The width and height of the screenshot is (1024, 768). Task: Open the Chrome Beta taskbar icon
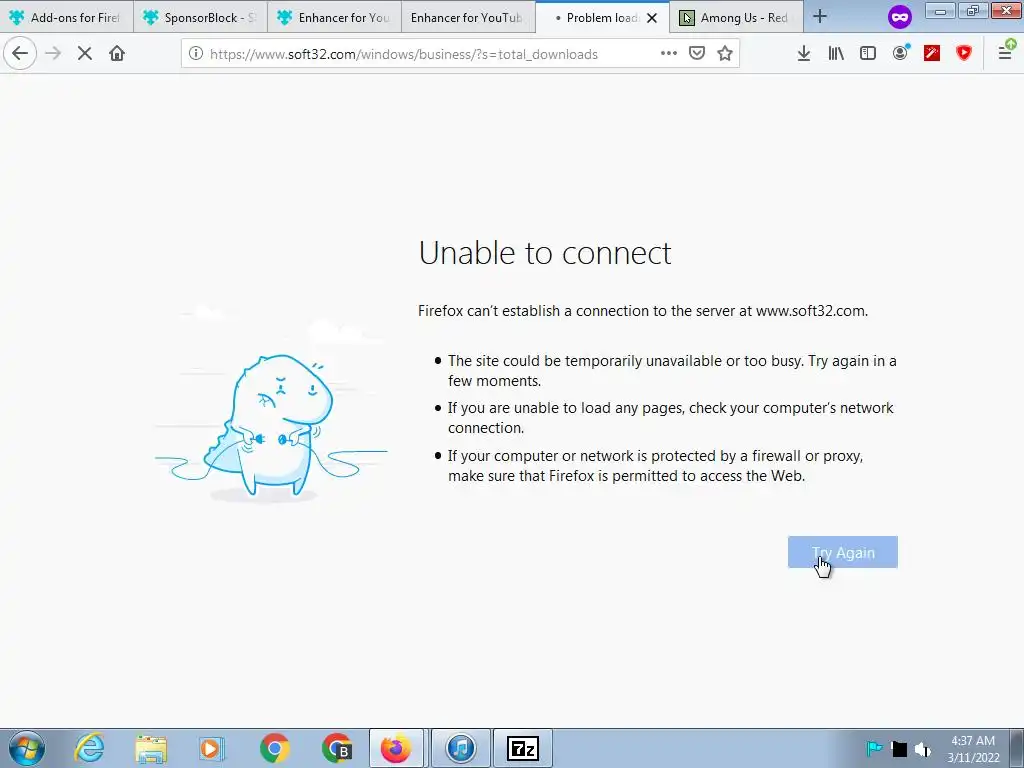click(x=336, y=748)
